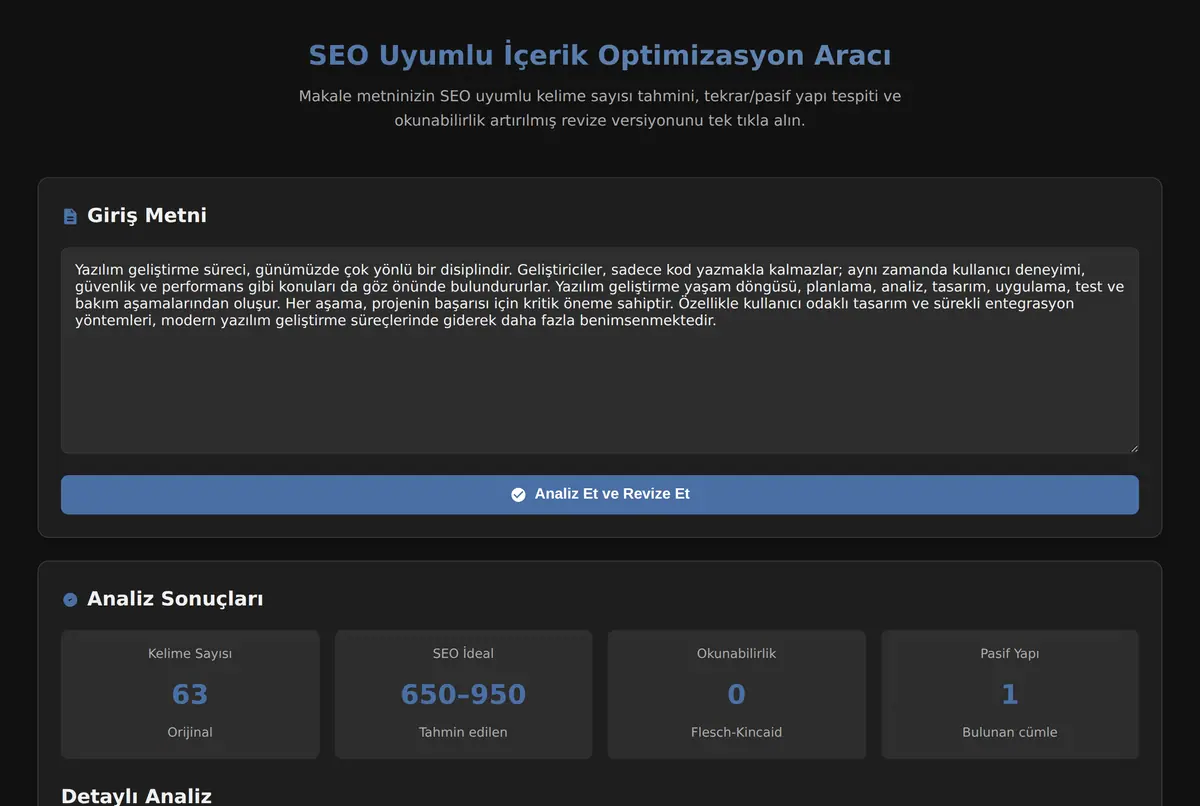This screenshot has height=806, width=1200.
Task: Click the SEO İdeal value 650–950
Action: pyautogui.click(x=463, y=694)
